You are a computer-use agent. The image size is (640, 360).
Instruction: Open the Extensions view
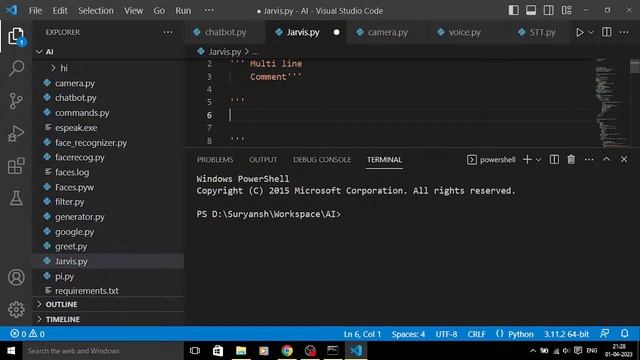pyautogui.click(x=16, y=166)
